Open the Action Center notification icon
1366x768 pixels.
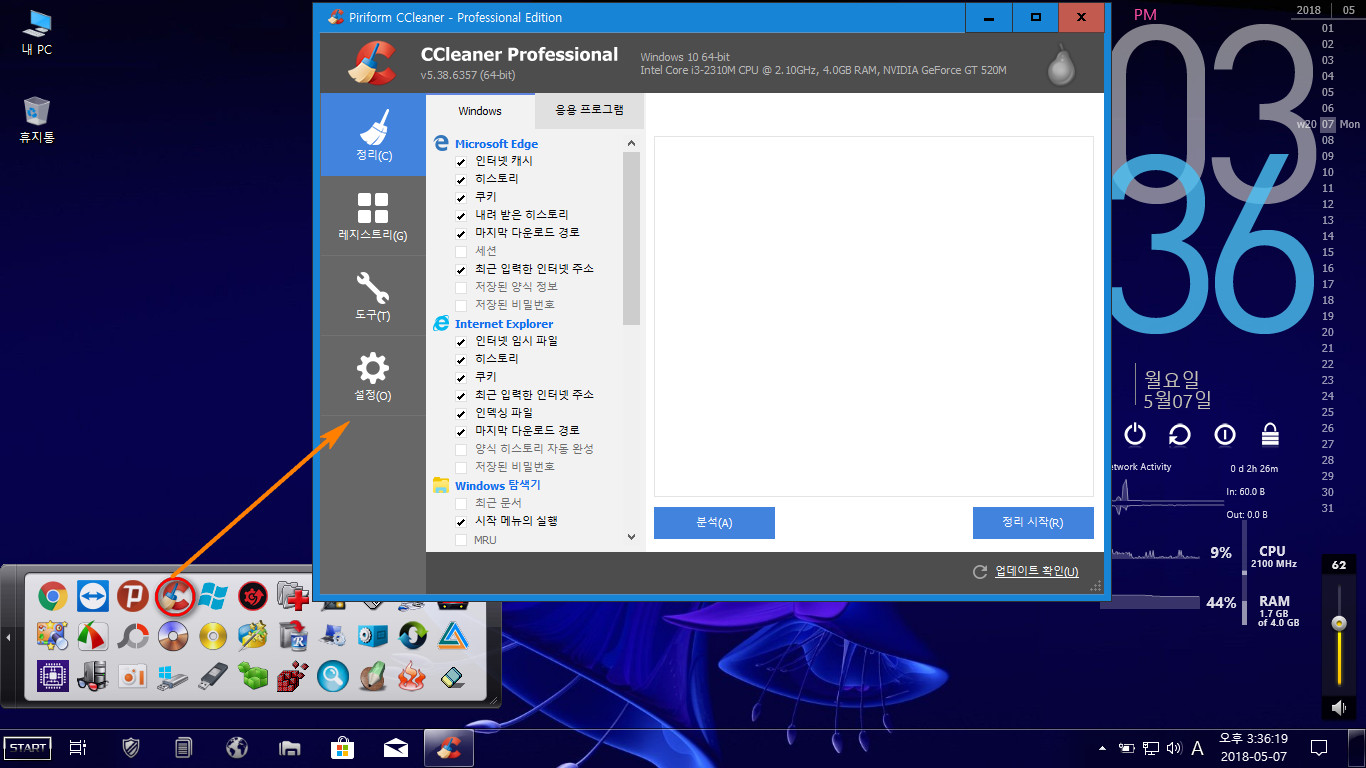click(1319, 747)
